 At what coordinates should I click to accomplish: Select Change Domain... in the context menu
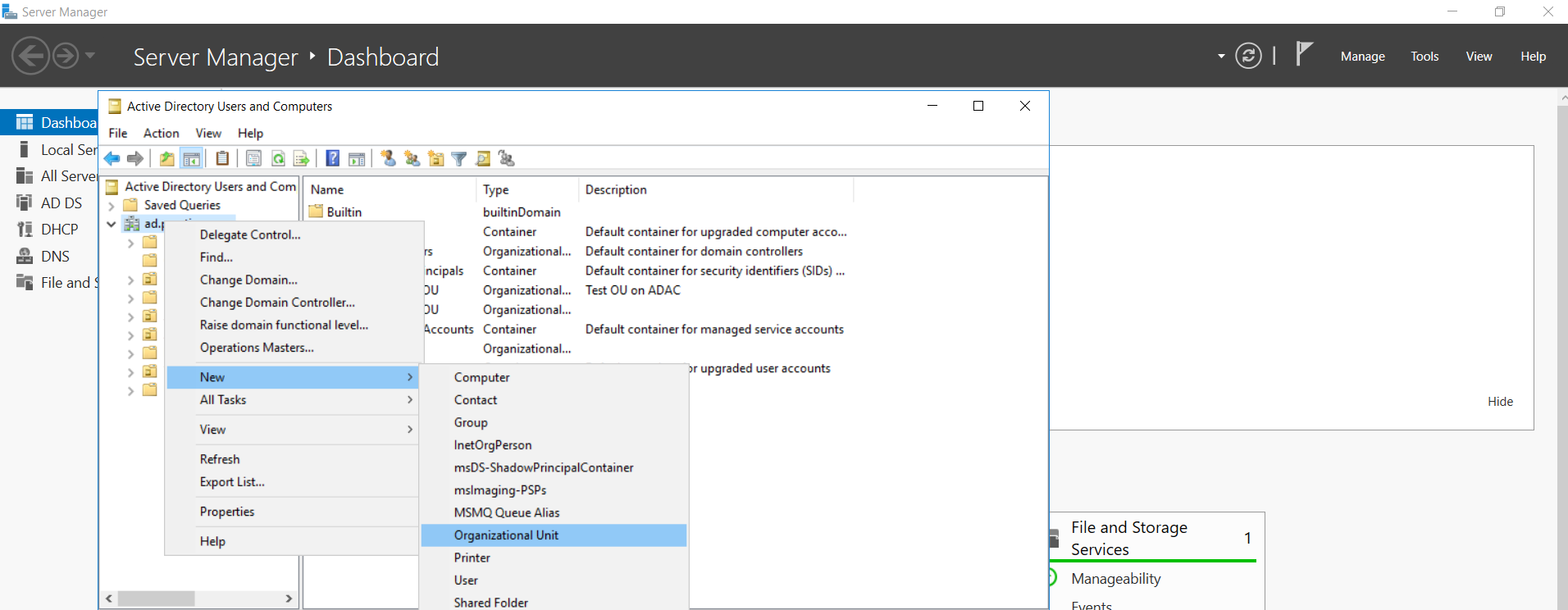[x=292, y=280]
